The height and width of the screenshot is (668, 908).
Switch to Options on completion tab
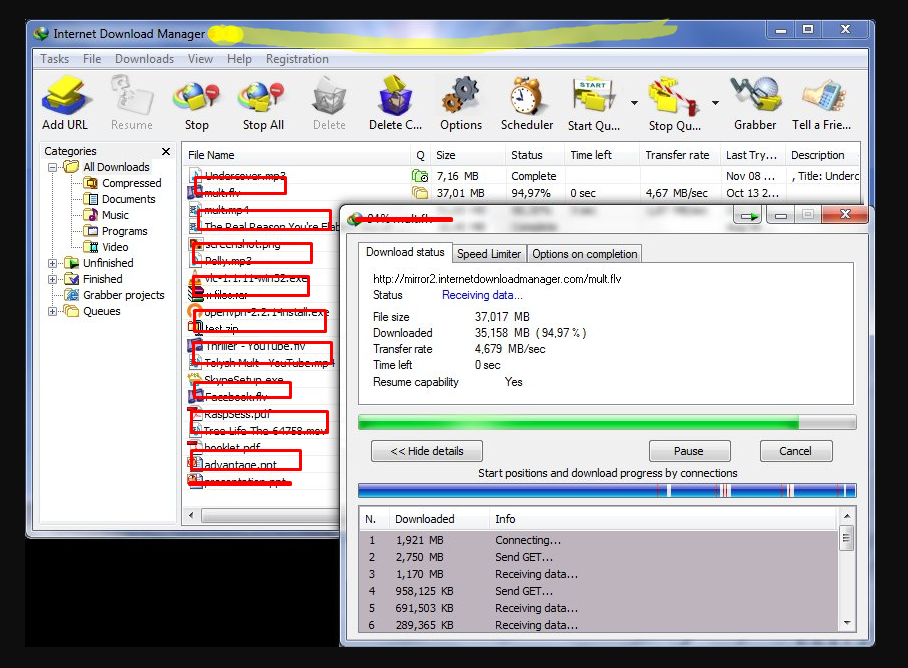click(x=584, y=254)
